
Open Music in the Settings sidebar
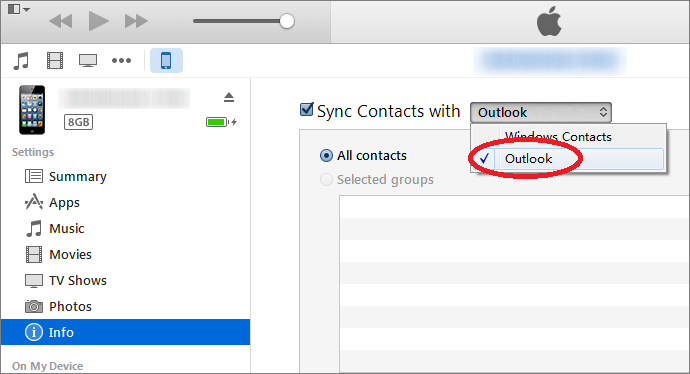click(x=125, y=228)
